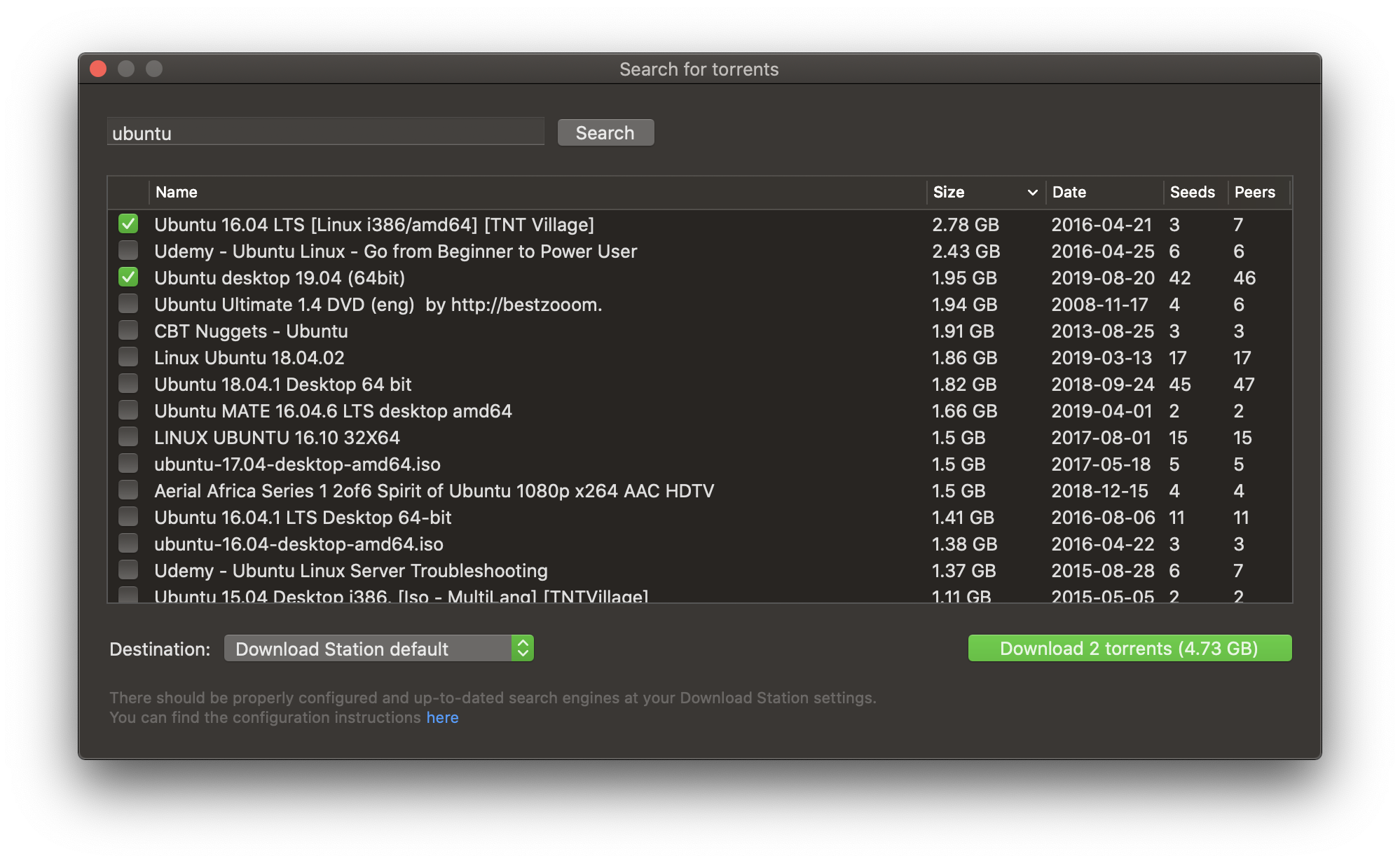Sort results by Date column header
The image size is (1400, 863).
(x=1104, y=192)
